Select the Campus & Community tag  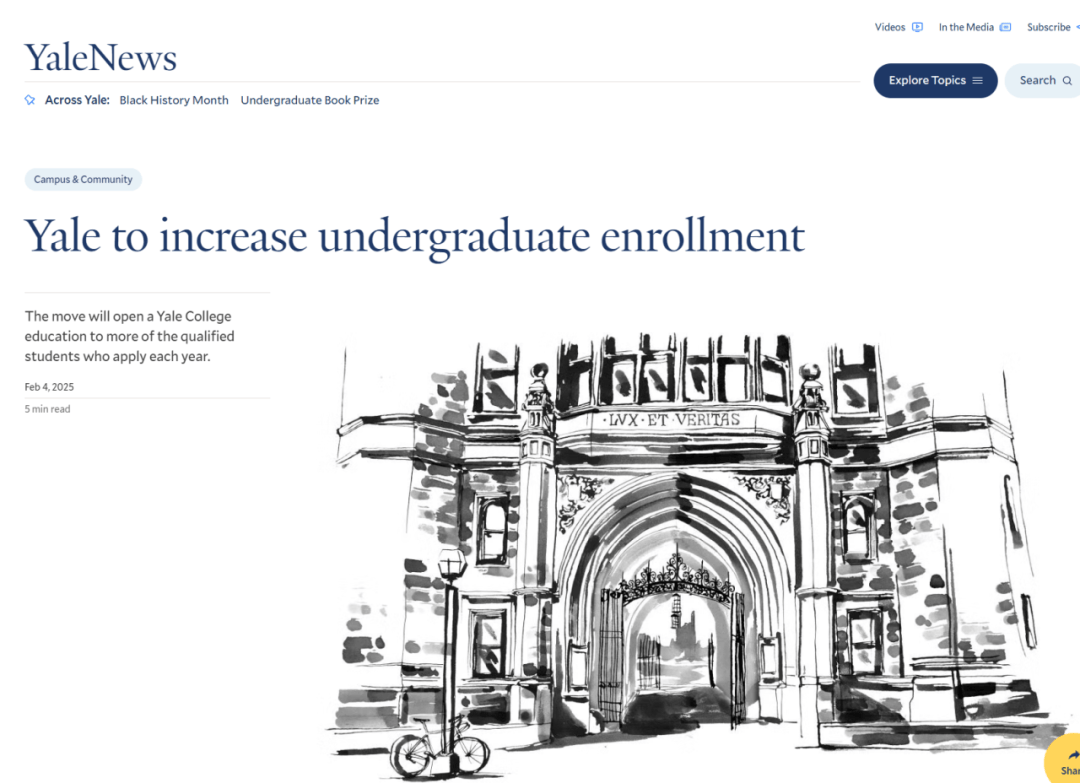click(x=83, y=179)
